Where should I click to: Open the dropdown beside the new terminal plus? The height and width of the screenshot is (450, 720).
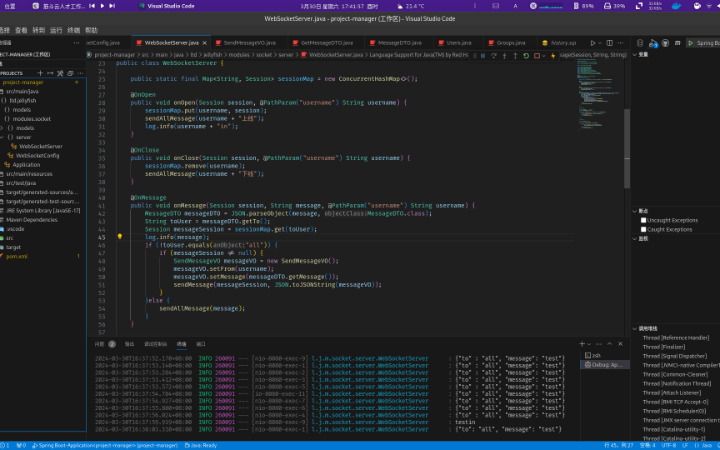click(589, 344)
